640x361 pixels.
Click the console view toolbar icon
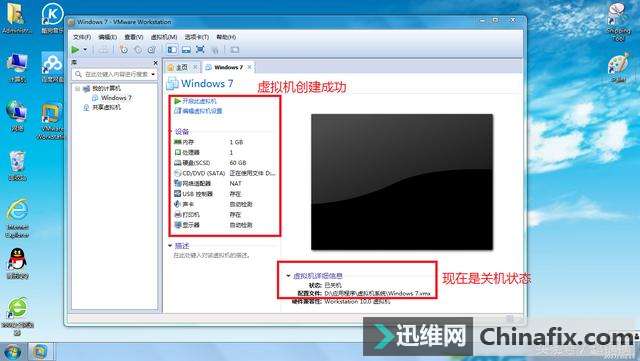pyautogui.click(x=235, y=50)
